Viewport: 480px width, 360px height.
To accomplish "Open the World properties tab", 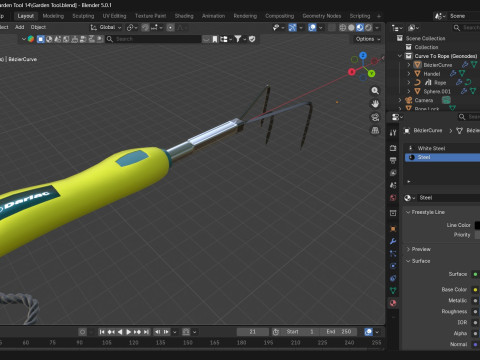I will coord(393,198).
